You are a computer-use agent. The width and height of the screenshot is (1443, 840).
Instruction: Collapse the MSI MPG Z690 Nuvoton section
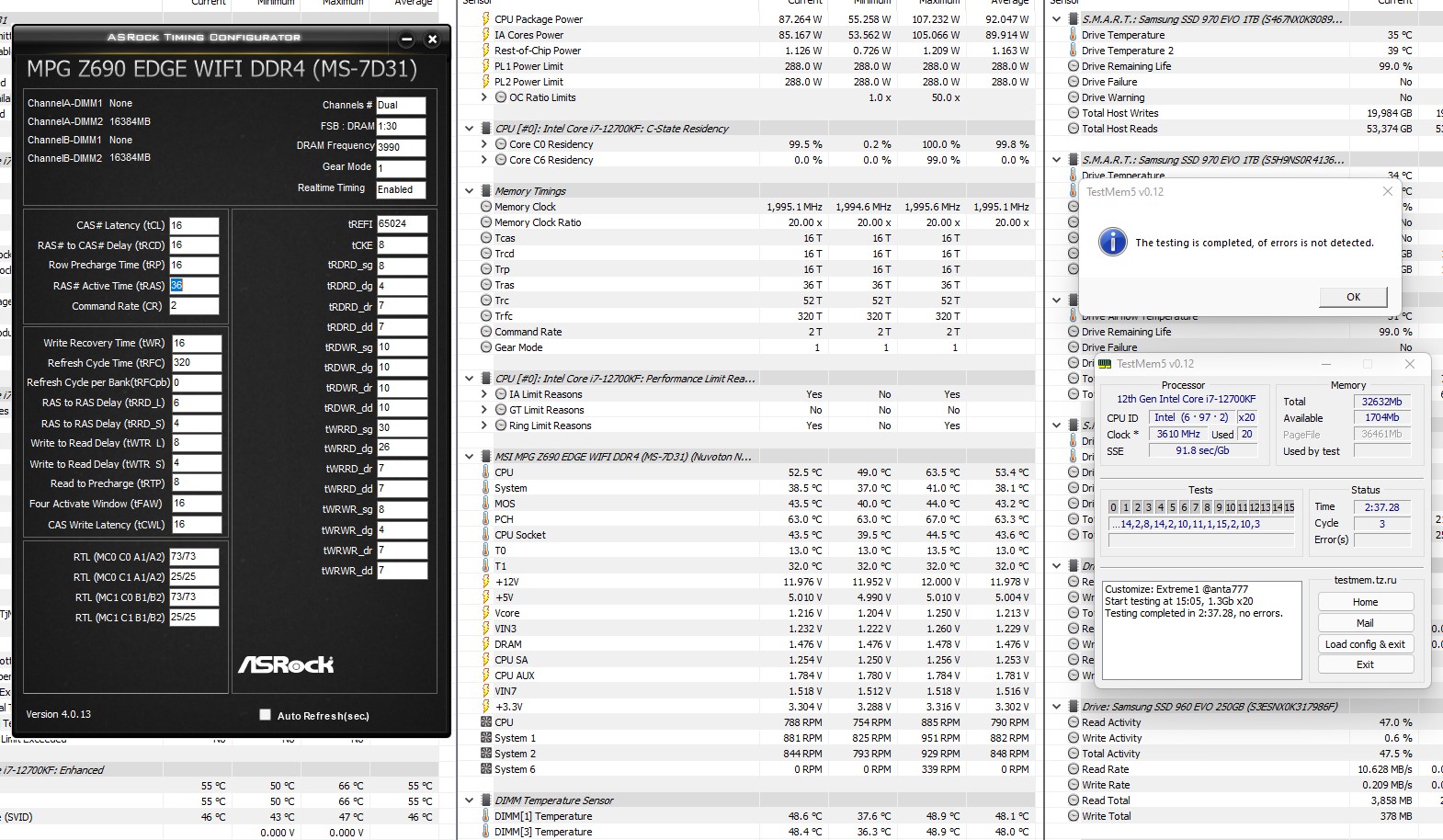click(x=470, y=457)
